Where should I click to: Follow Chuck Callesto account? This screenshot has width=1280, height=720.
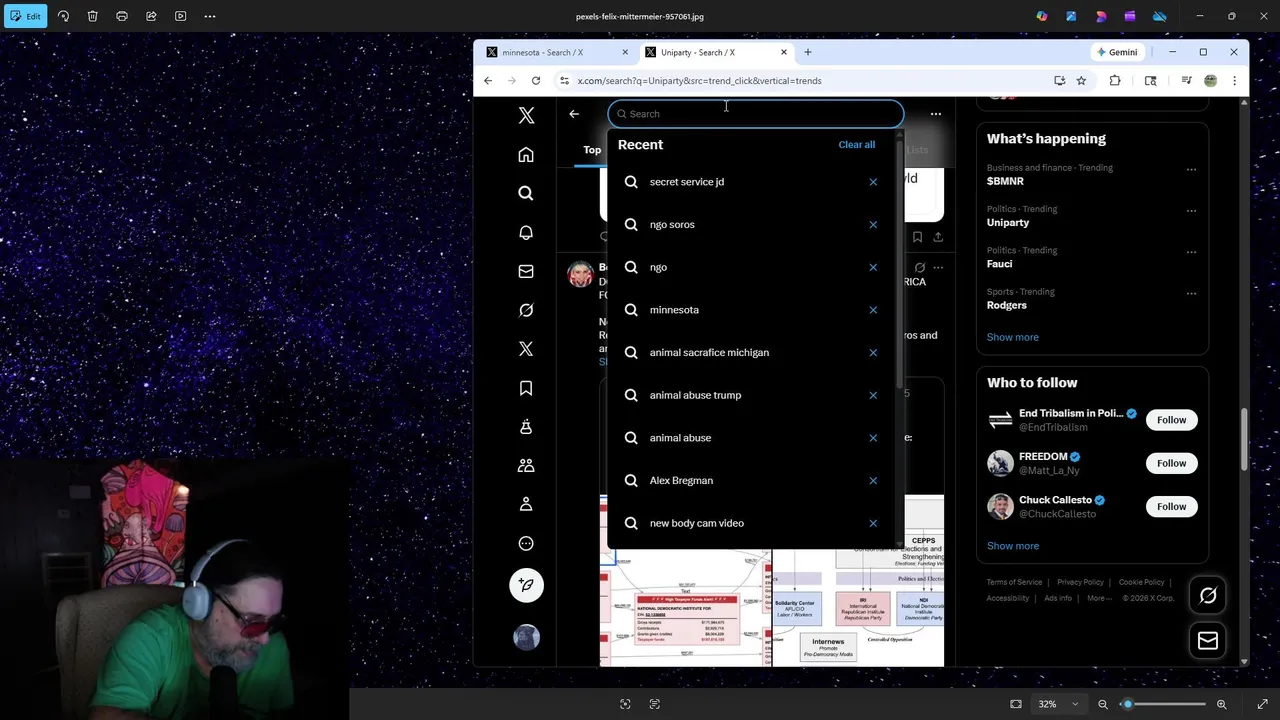click(x=1171, y=507)
